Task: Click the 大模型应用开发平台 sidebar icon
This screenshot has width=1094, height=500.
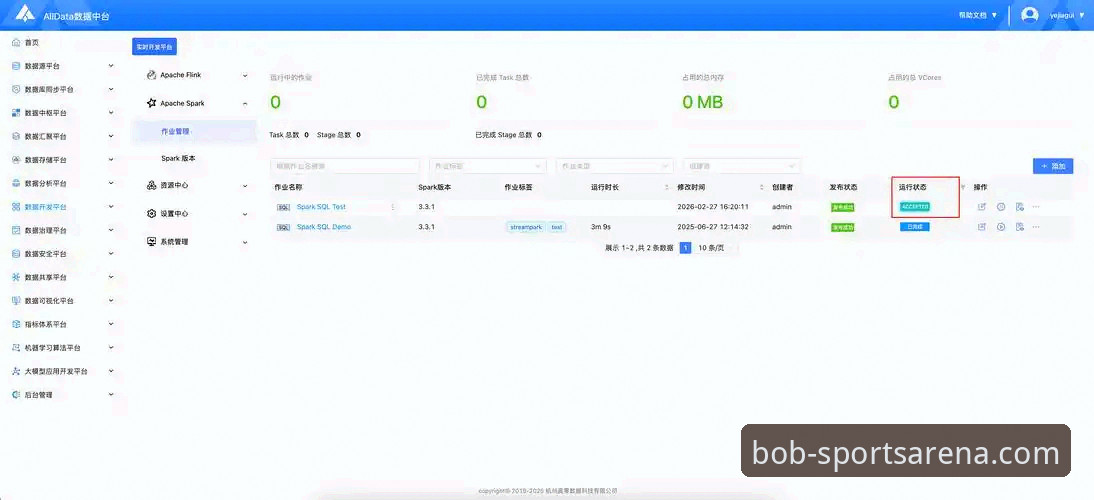Action: (x=17, y=371)
